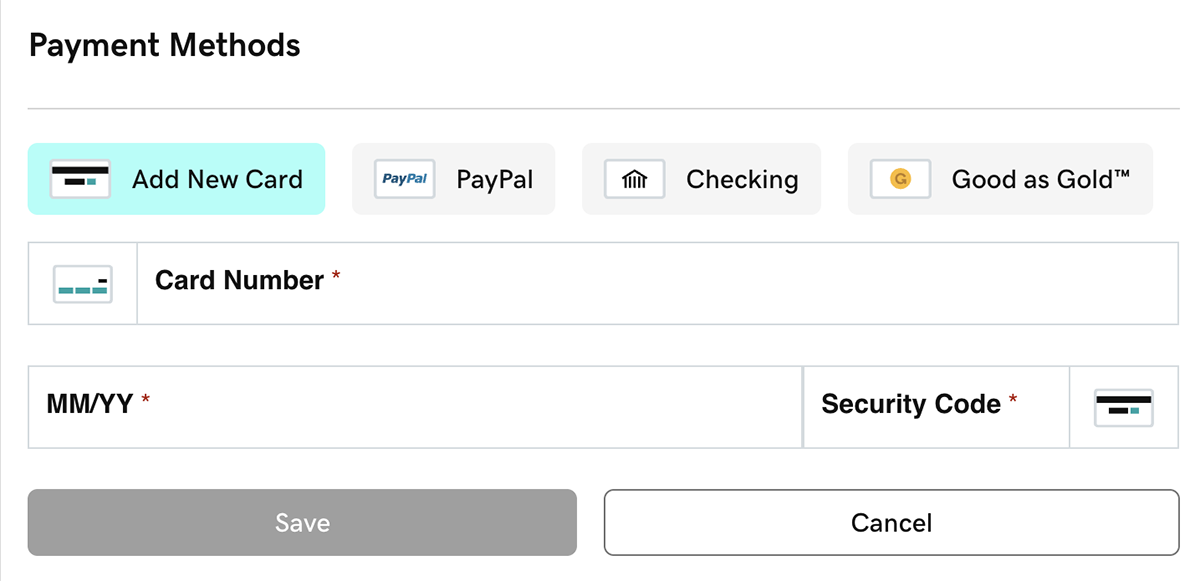
Task: Click the Payment Methods heading
Action: pos(165,45)
